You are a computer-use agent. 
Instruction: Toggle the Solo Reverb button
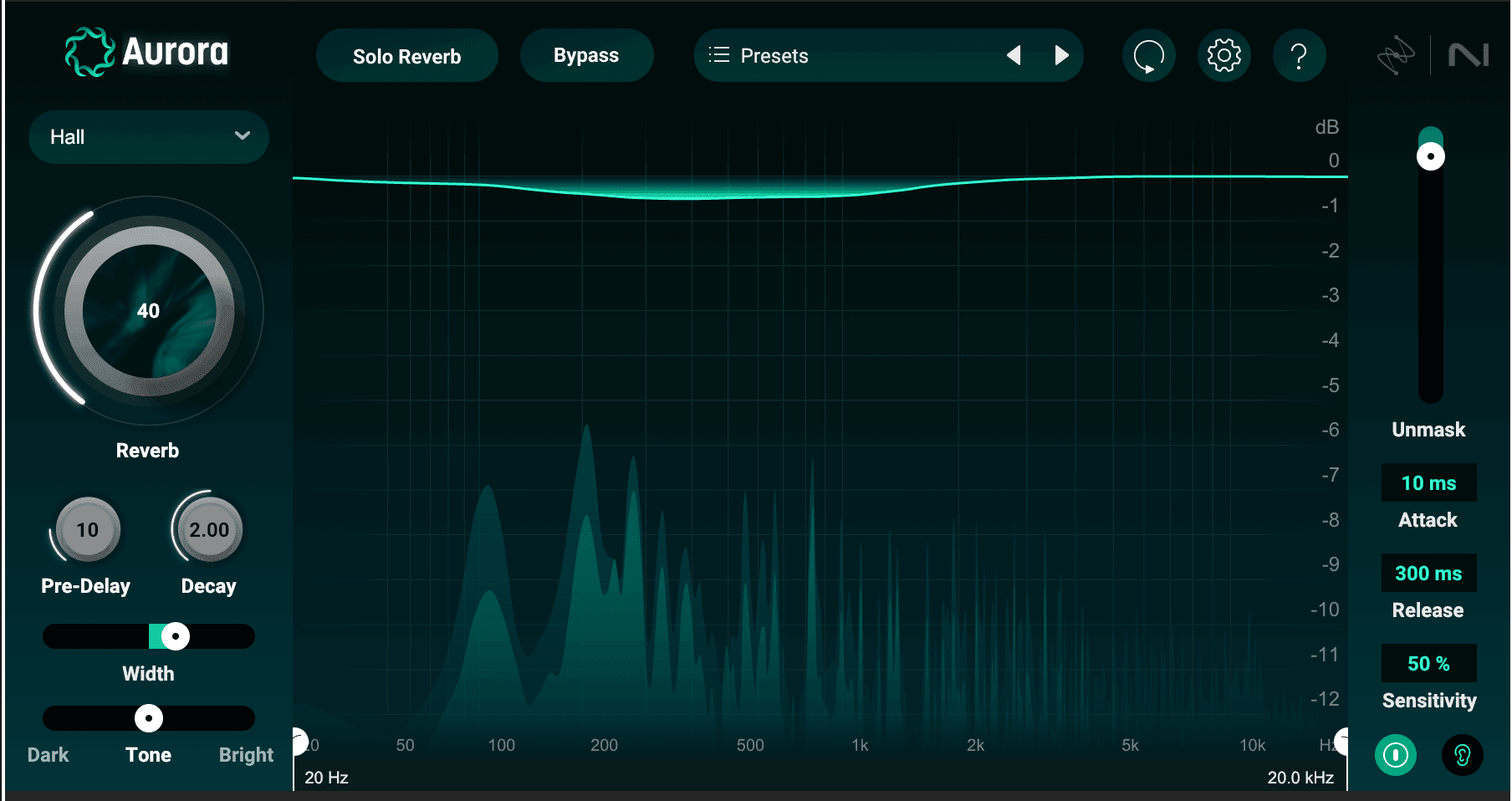[406, 56]
